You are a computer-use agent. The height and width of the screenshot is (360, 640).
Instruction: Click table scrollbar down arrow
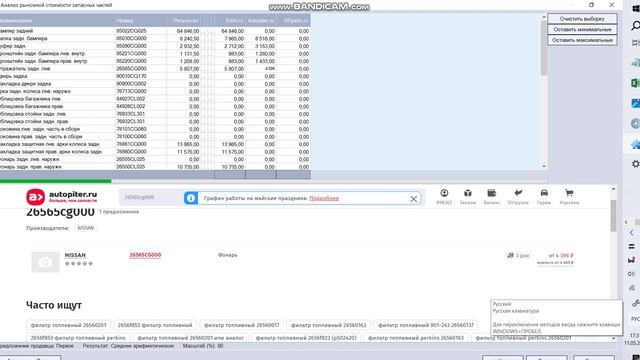(544, 166)
